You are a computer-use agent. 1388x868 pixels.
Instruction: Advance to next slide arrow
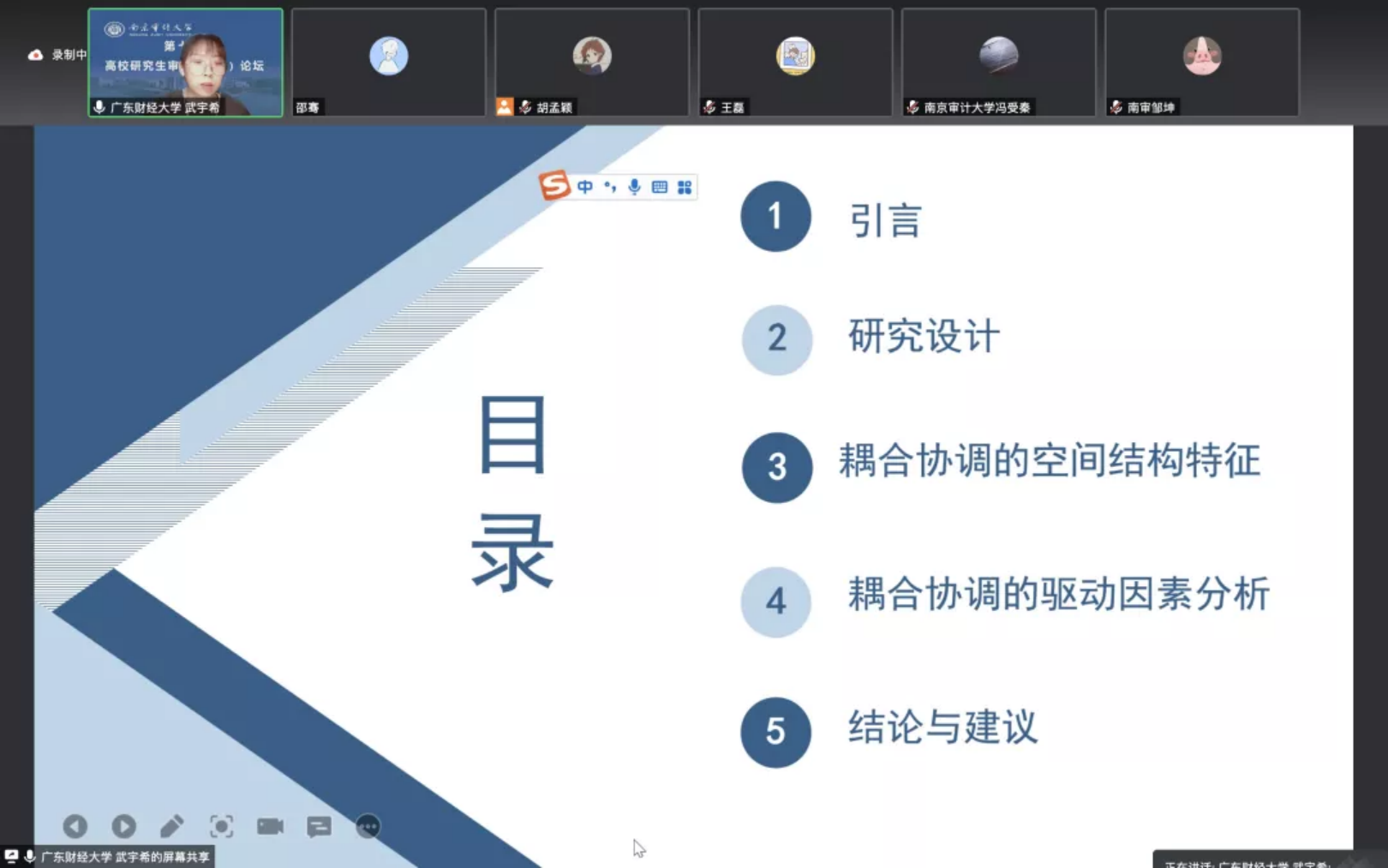[123, 826]
